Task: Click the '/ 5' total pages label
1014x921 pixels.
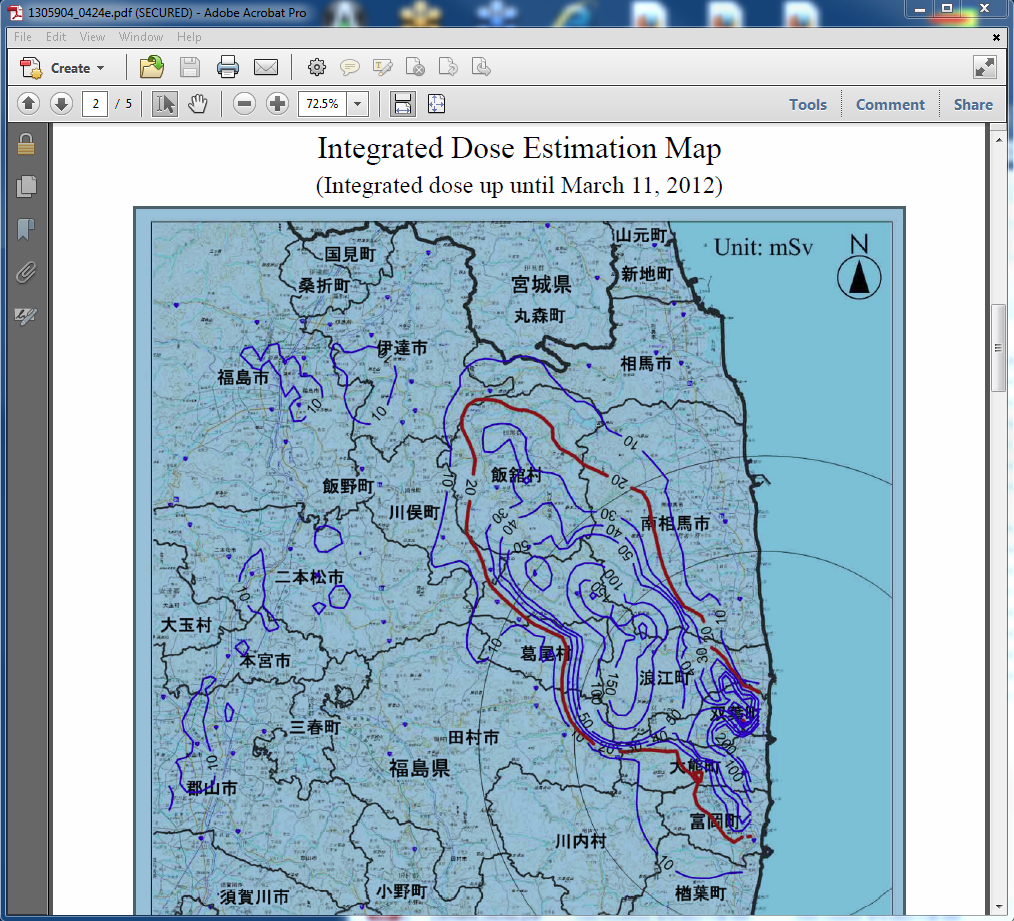Action: coord(124,103)
